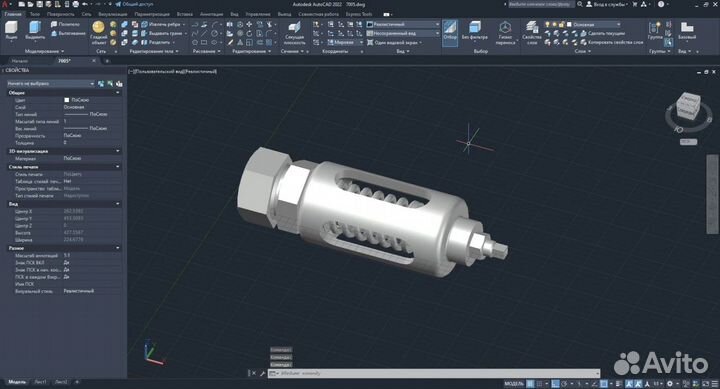The width and height of the screenshot is (720, 389).
Task: Click the Move tool in Editing panel
Action: (x=249, y=24)
